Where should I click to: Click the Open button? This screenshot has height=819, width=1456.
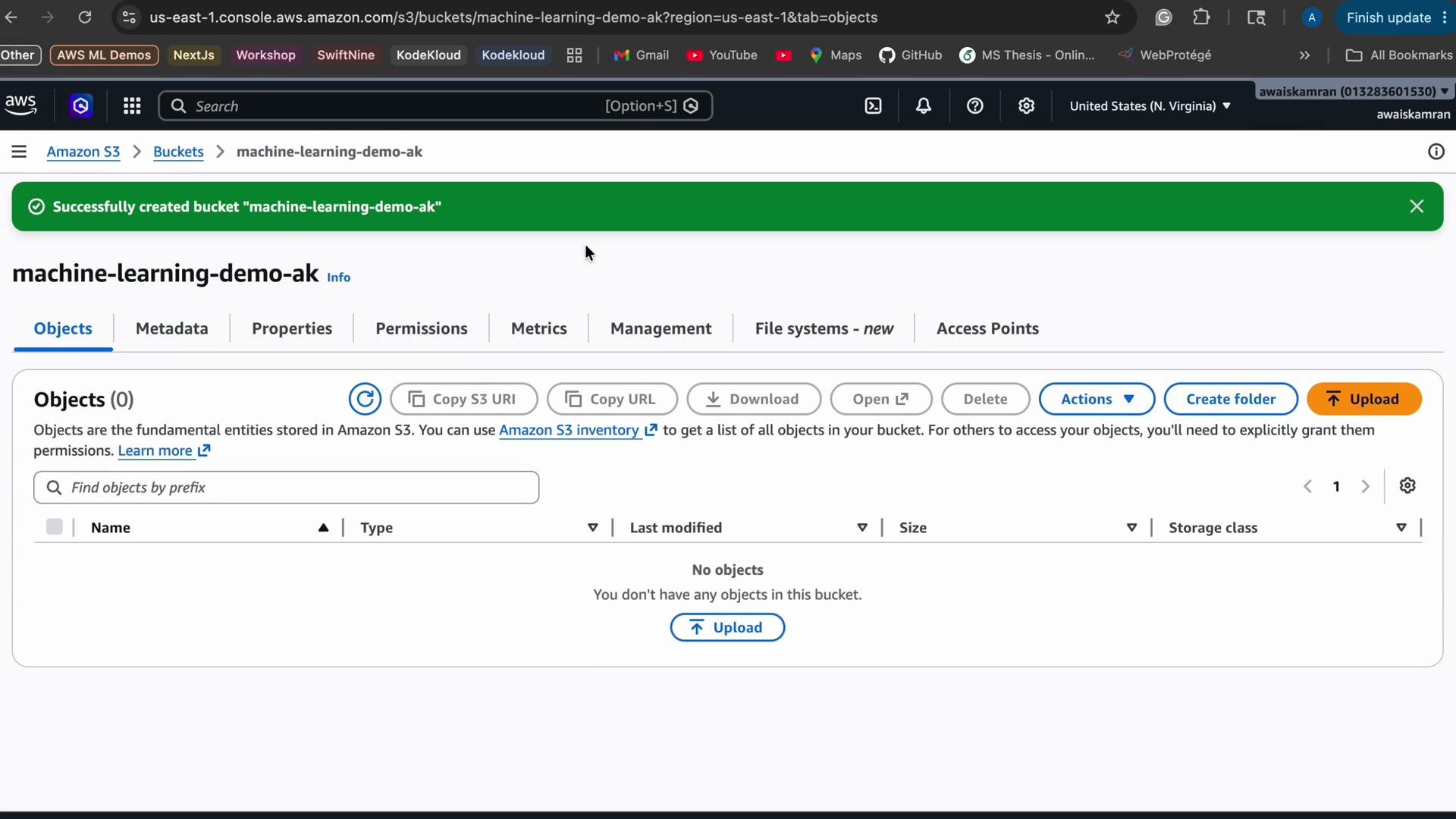[881, 399]
